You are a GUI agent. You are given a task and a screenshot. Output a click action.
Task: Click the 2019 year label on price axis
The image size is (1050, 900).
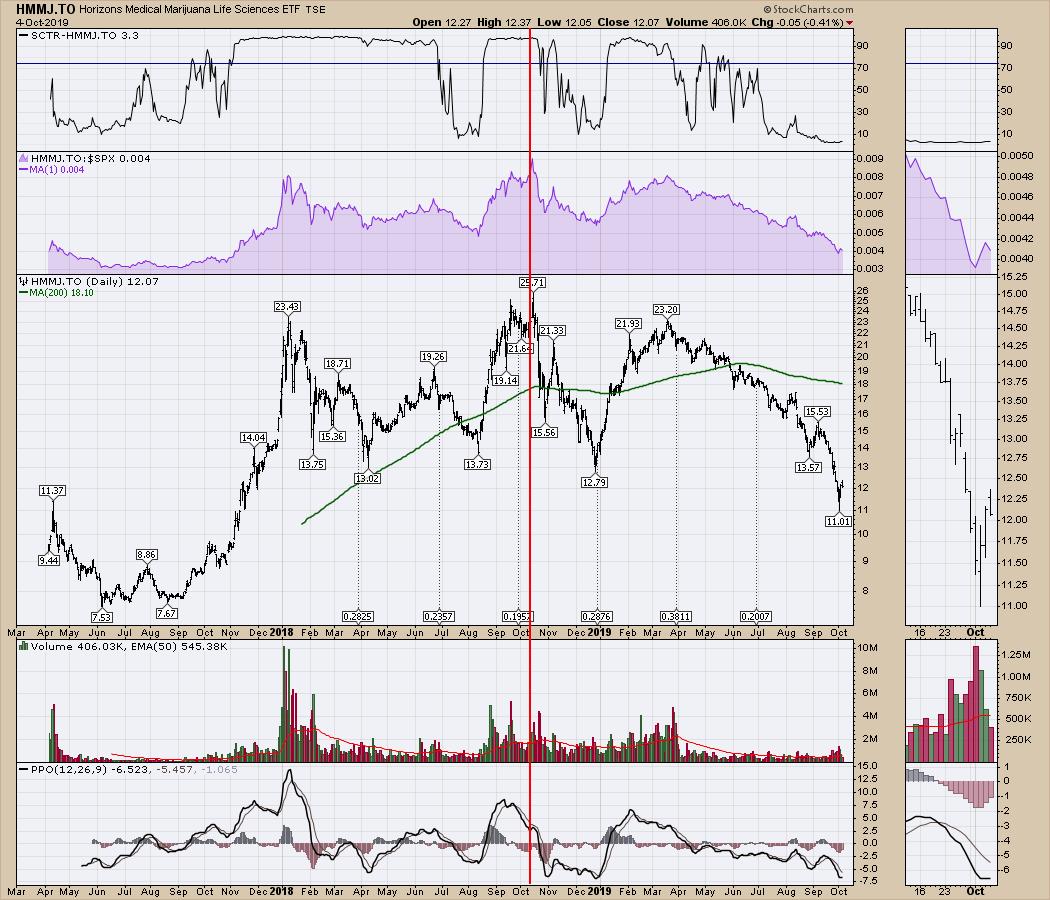(x=599, y=632)
